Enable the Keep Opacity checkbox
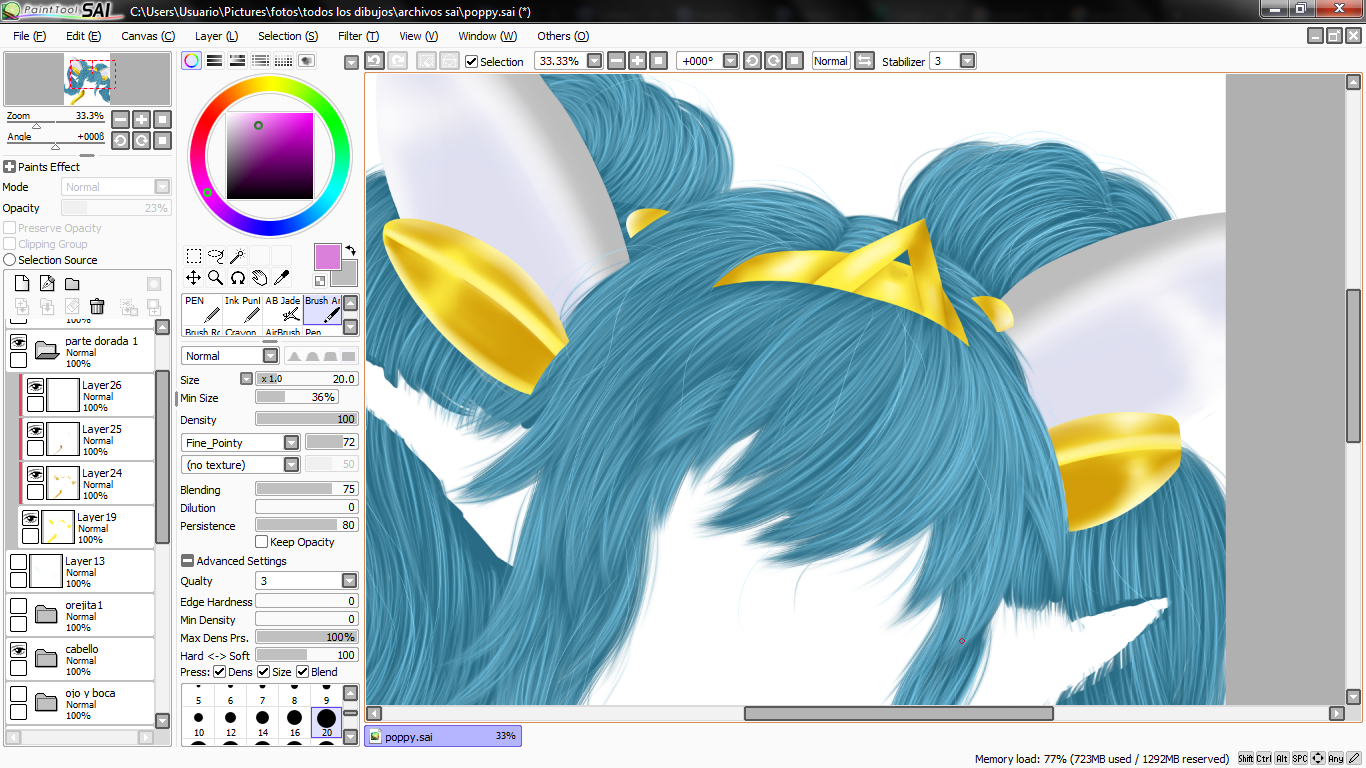Screen dimensions: 1366x768 point(262,542)
